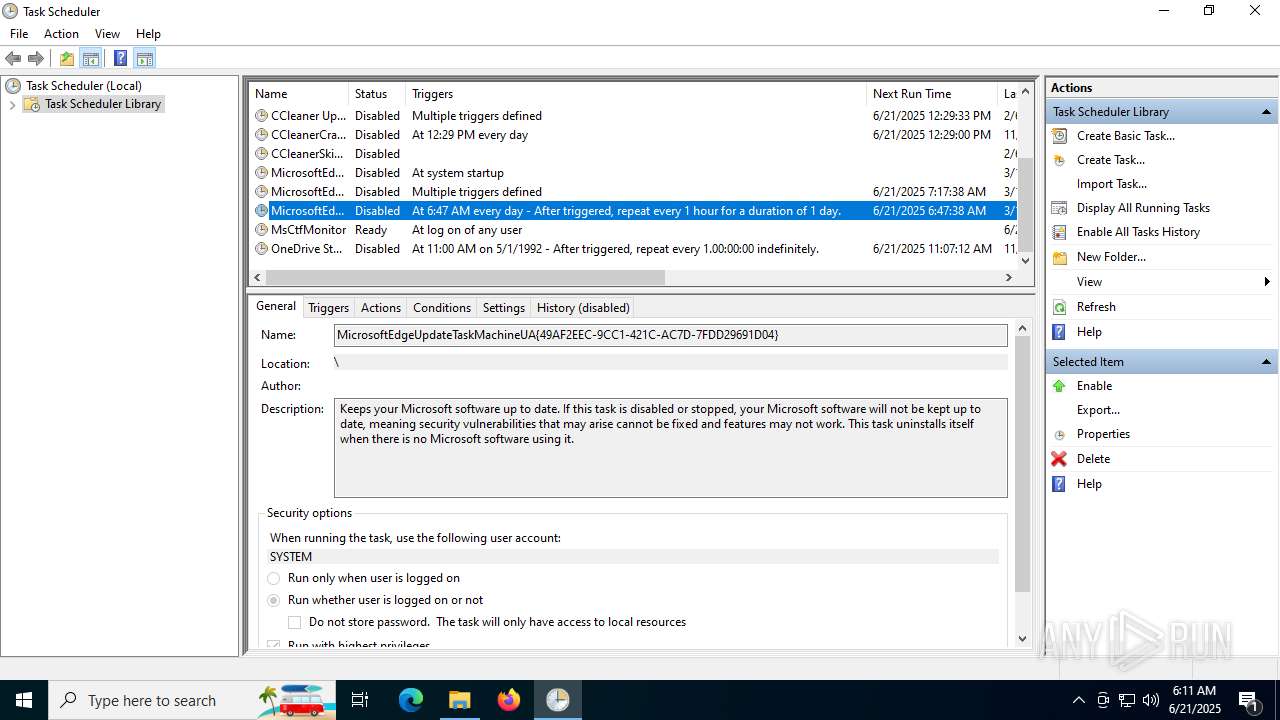Switch to the History (disabled) tab
The image size is (1280, 720).
coord(583,308)
